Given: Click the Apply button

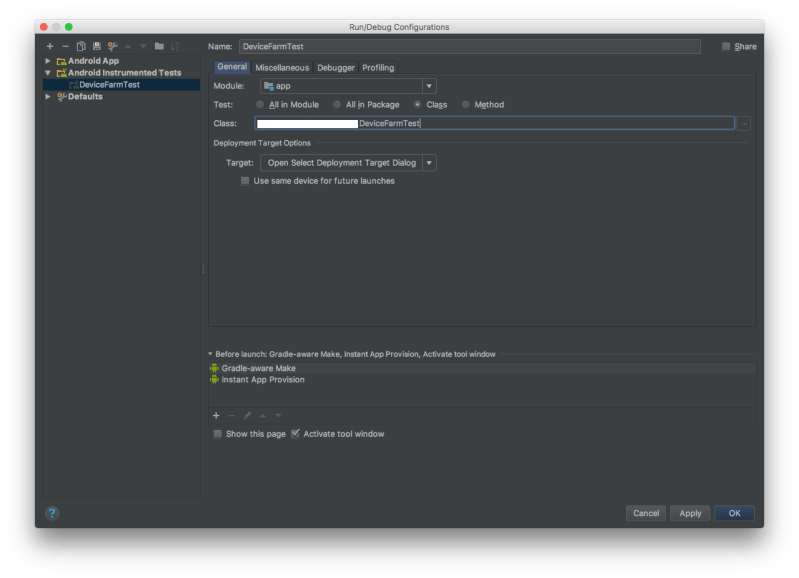Looking at the screenshot, I should [690, 513].
